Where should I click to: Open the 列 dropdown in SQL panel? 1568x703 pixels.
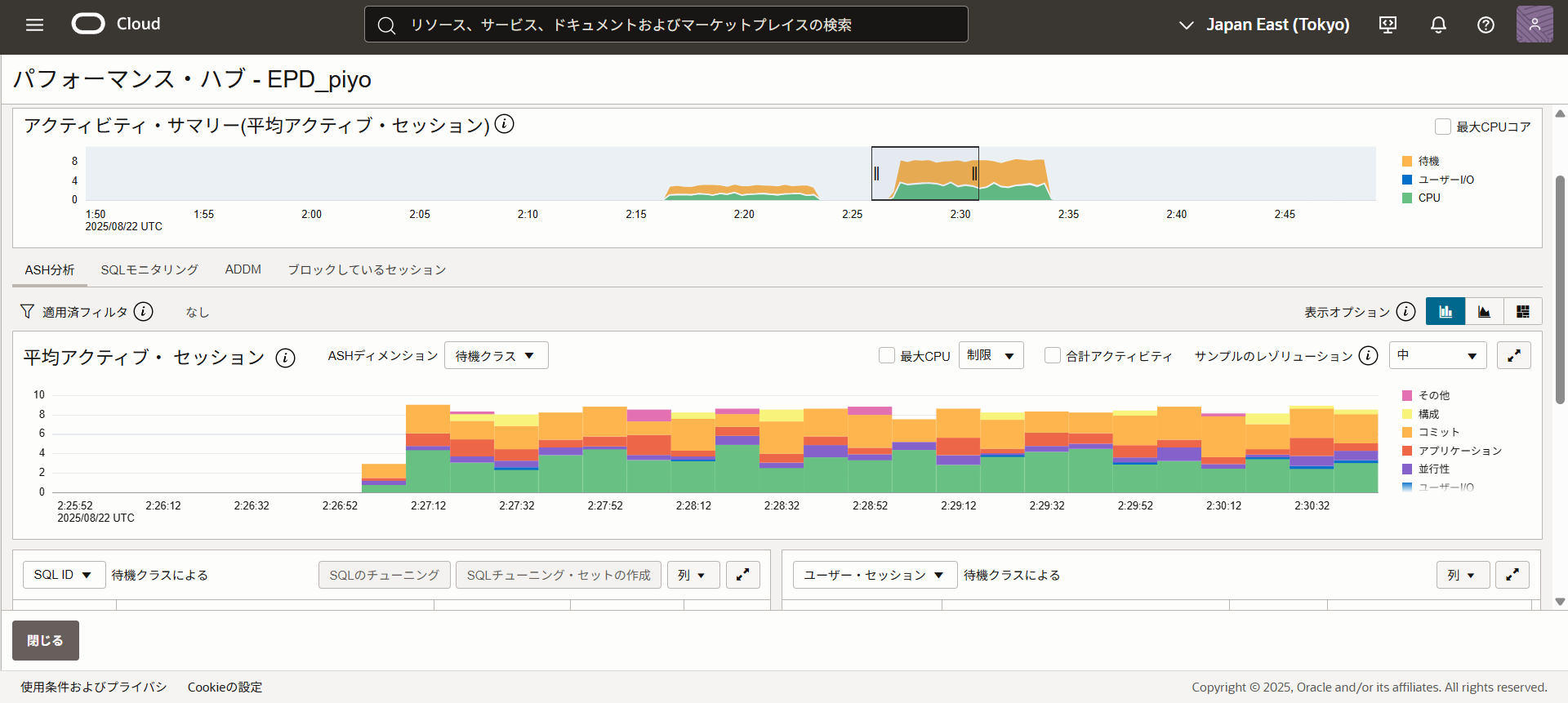[x=693, y=575]
